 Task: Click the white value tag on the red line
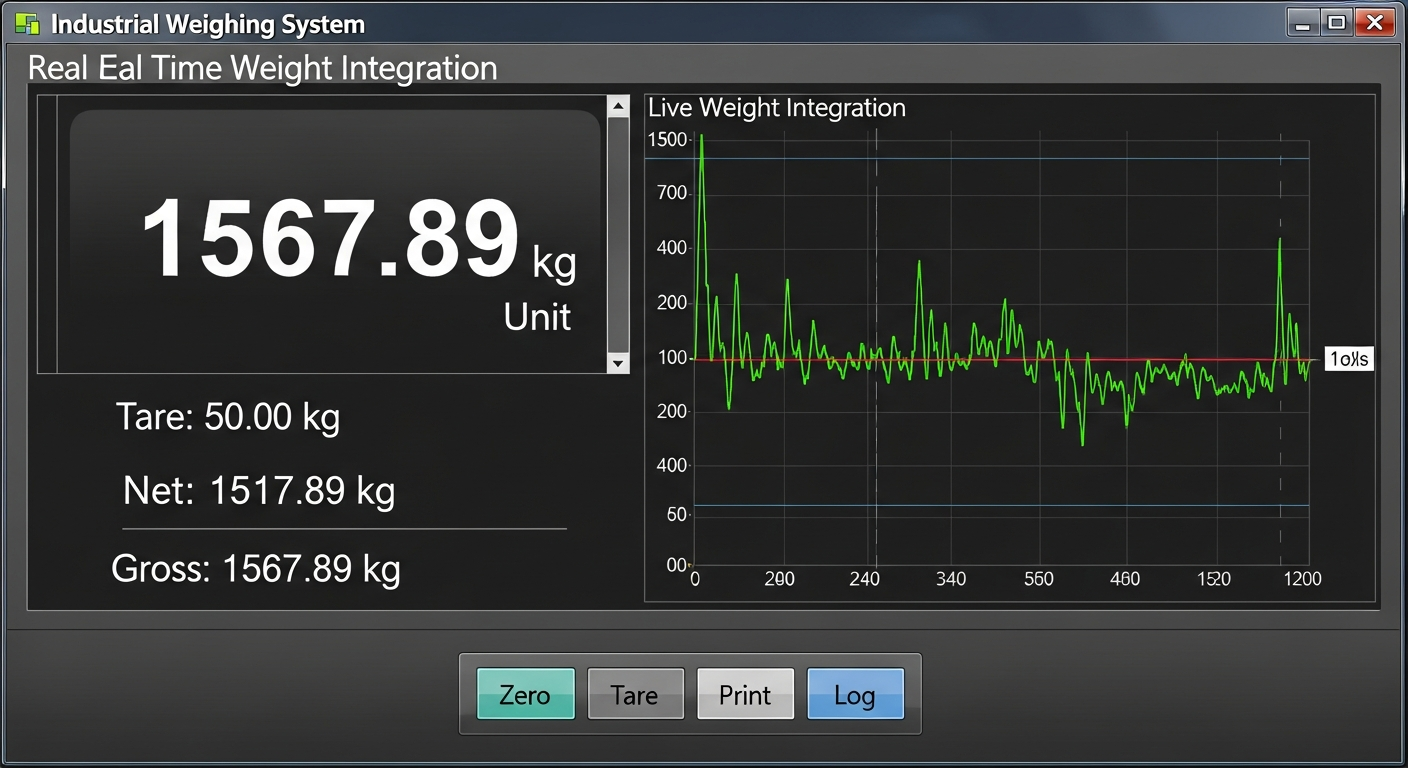(x=1349, y=359)
